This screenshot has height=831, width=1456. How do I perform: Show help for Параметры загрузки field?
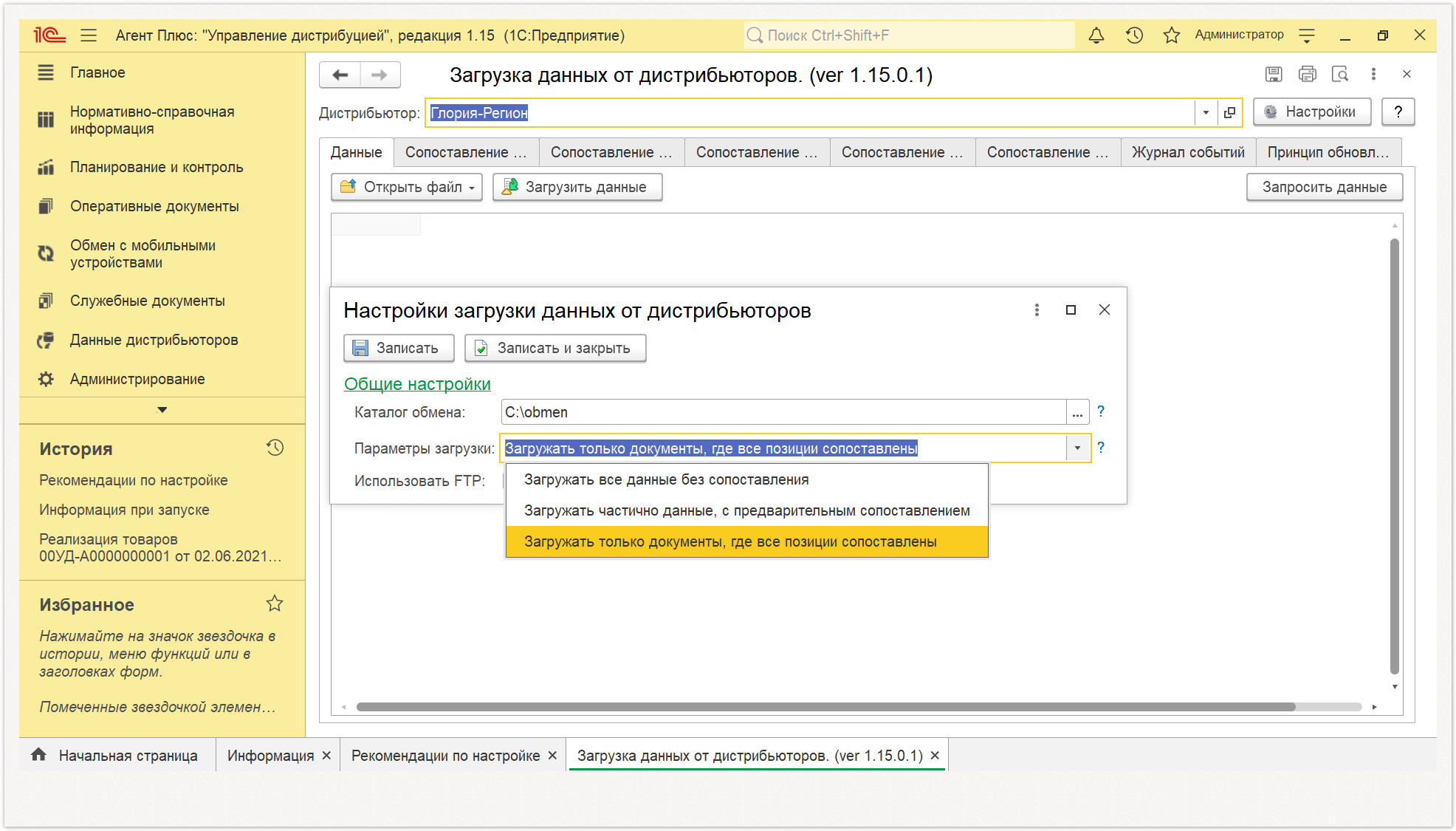pos(1101,447)
